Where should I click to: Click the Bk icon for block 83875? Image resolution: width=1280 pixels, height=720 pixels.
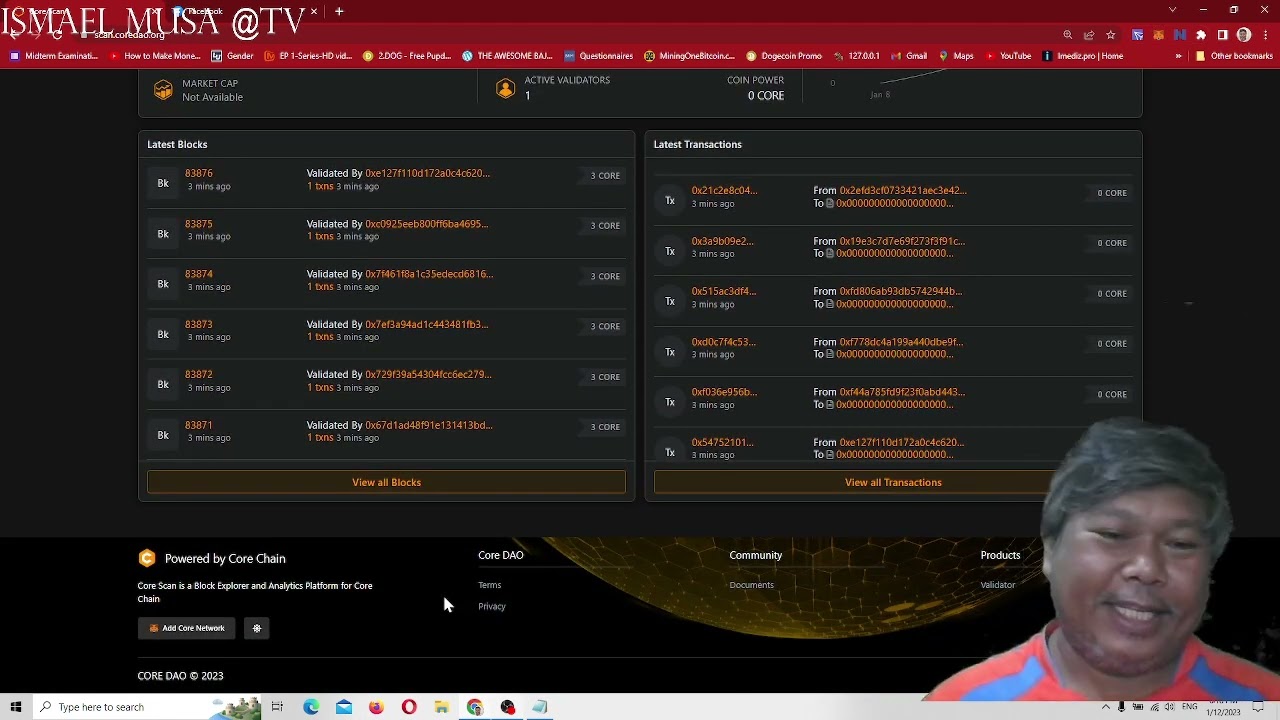coord(163,234)
